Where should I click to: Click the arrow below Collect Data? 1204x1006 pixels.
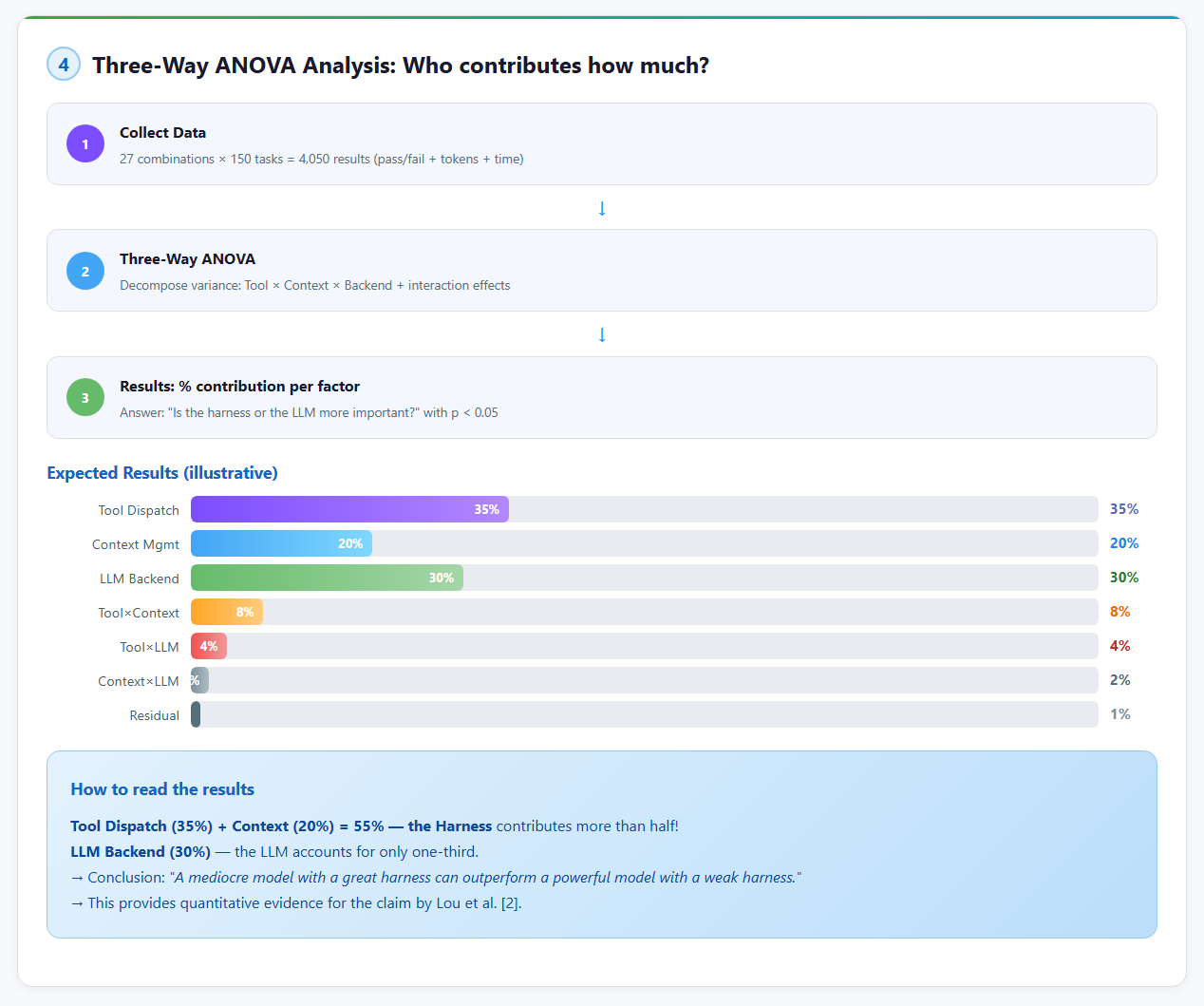click(602, 208)
